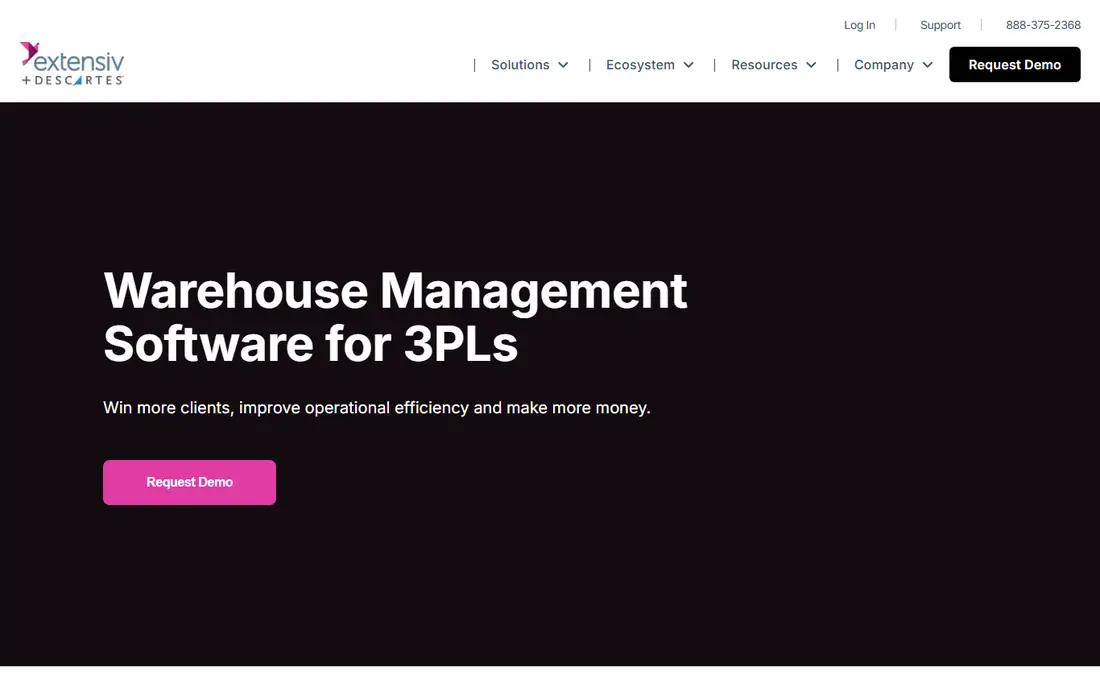Open the Resources menu

click(x=764, y=65)
